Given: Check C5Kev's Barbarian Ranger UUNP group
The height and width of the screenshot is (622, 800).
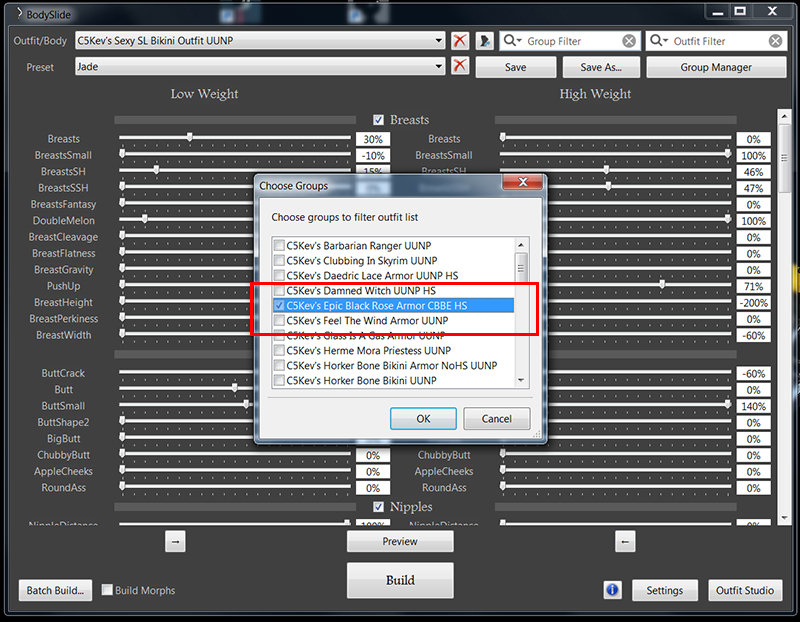Looking at the screenshot, I should tap(279, 245).
